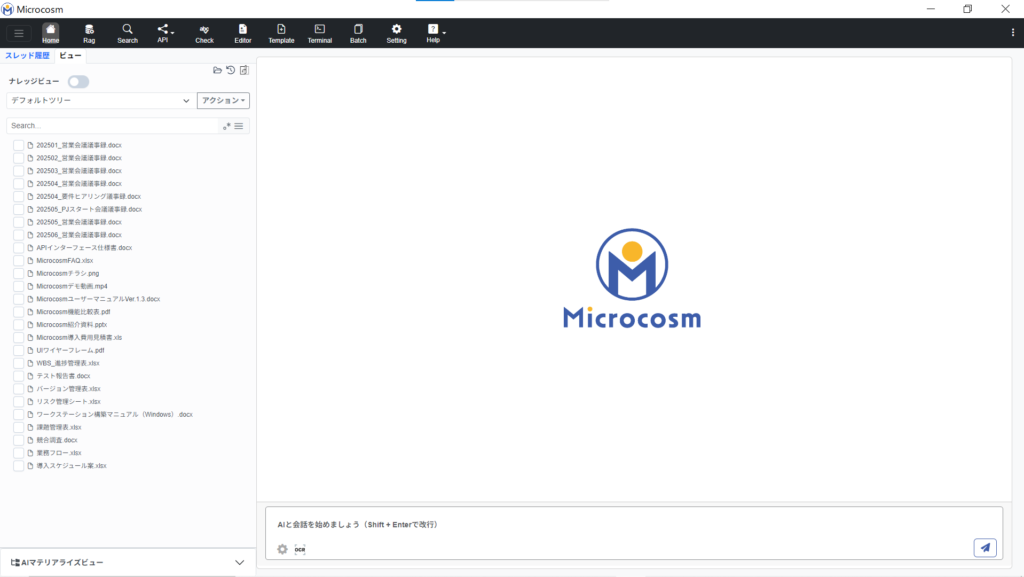Select file Microcosm導入費用見積書.xls
This screenshot has height=577, width=1024.
point(79,337)
